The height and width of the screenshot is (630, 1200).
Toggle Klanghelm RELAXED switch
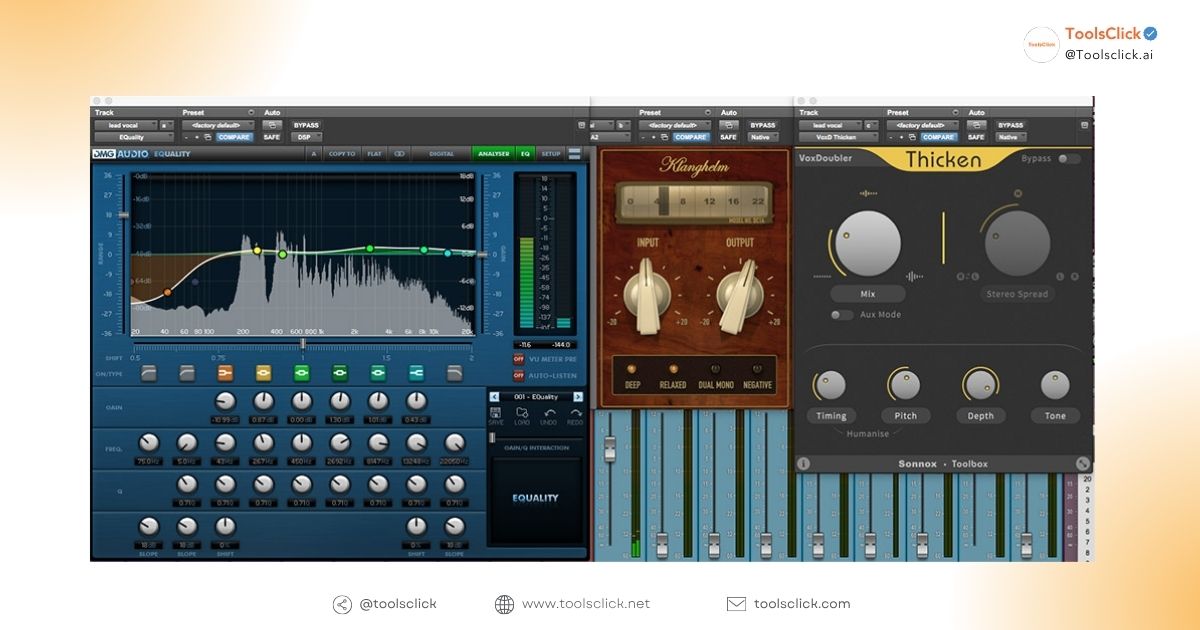click(672, 369)
